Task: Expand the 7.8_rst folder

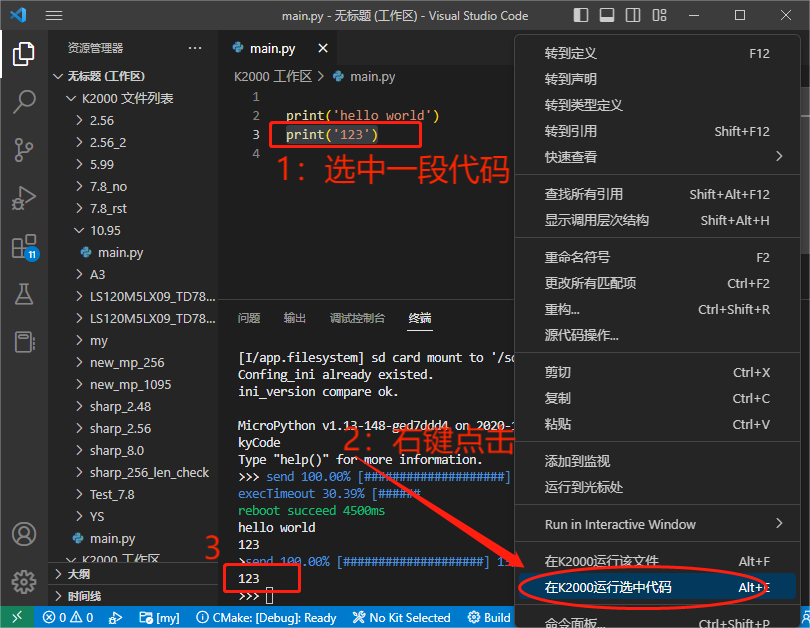Action: (134, 208)
